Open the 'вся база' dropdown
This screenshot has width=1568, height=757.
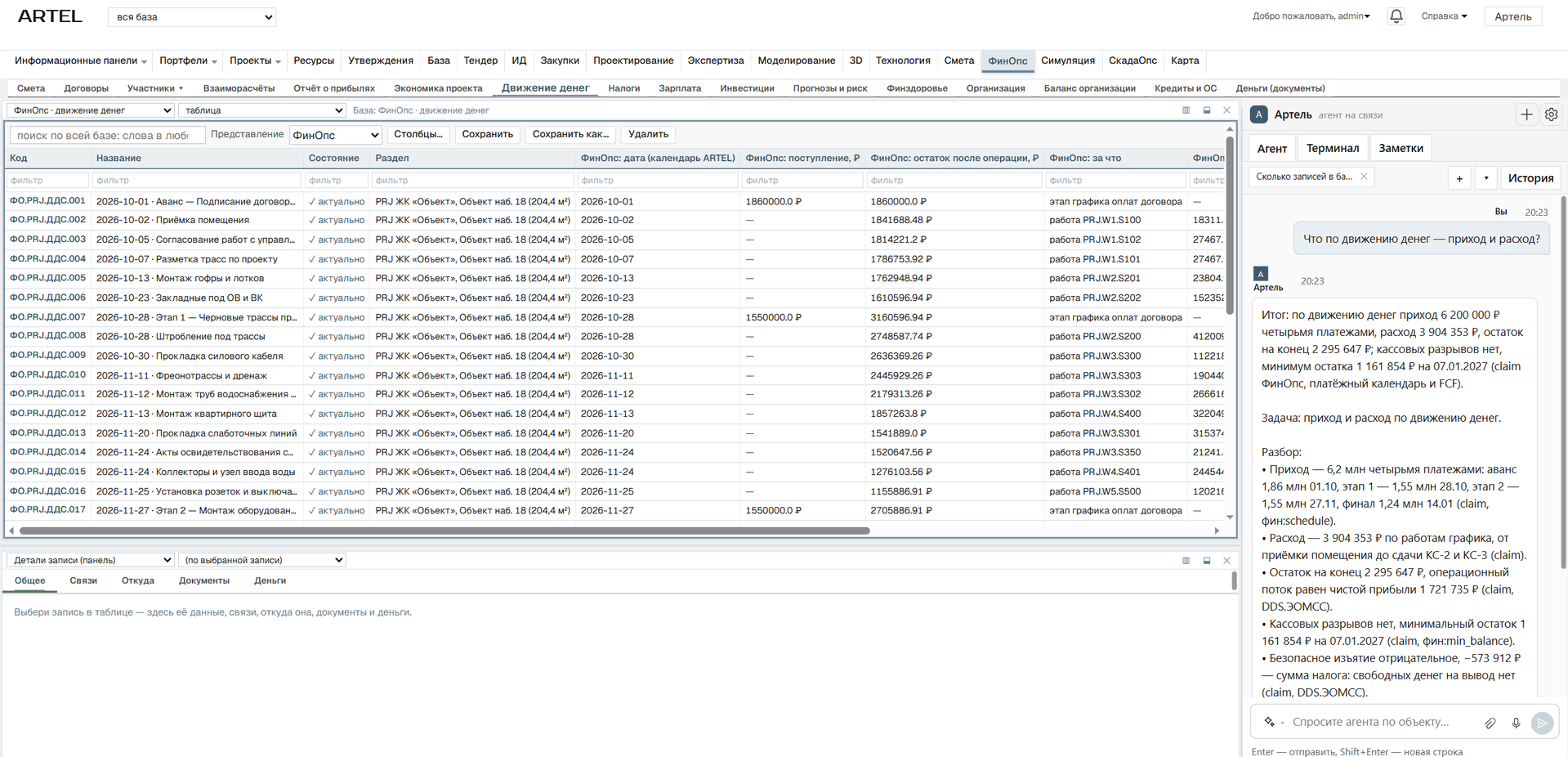pos(192,17)
